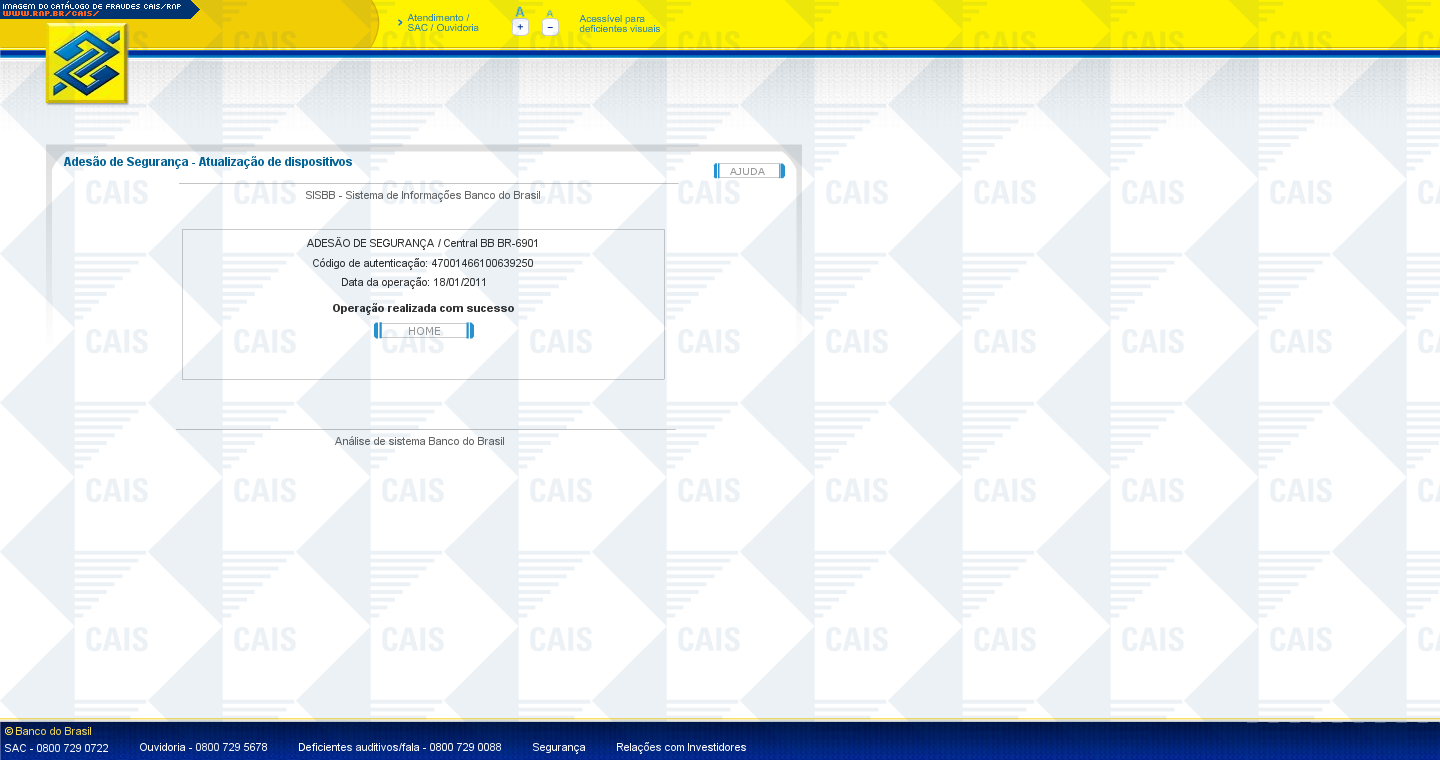
Task: Open the Segurança footer link
Action: [x=558, y=747]
